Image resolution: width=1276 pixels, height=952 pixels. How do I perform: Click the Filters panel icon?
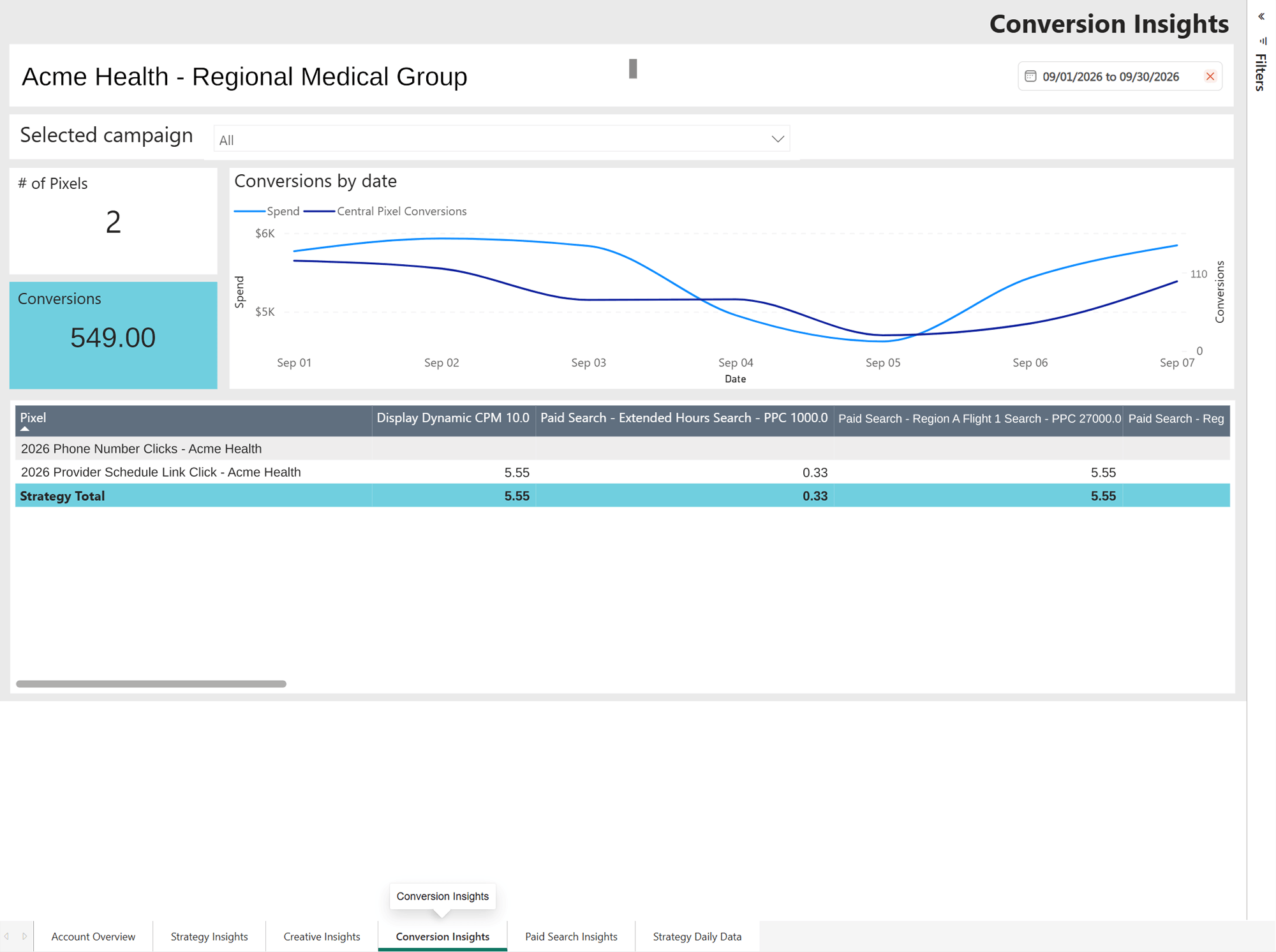coord(1263,41)
